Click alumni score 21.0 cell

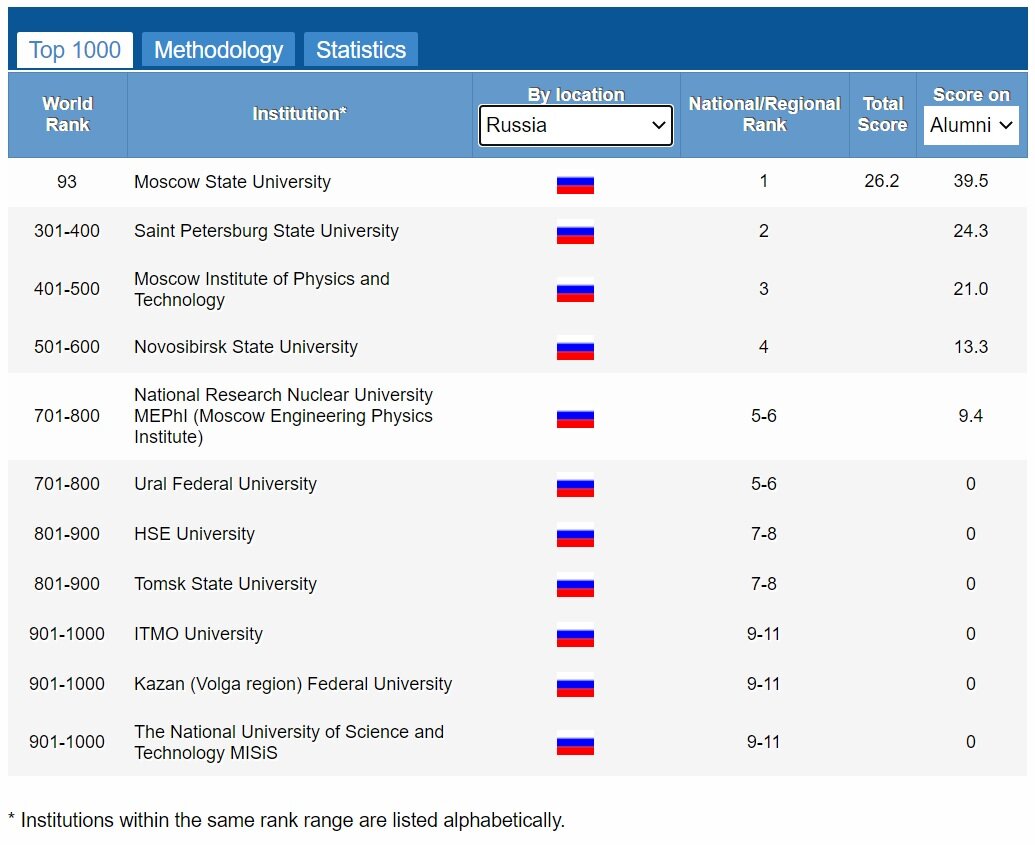click(x=970, y=289)
